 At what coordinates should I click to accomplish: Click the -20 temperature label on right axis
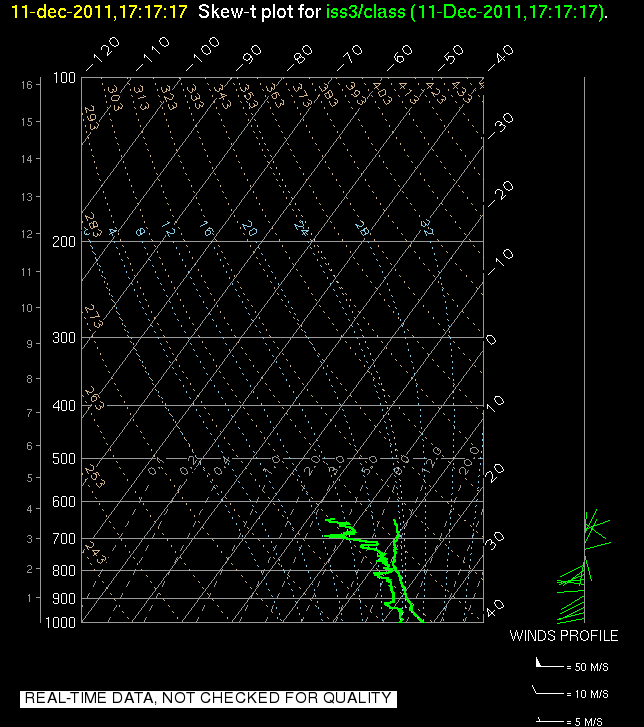click(500, 193)
